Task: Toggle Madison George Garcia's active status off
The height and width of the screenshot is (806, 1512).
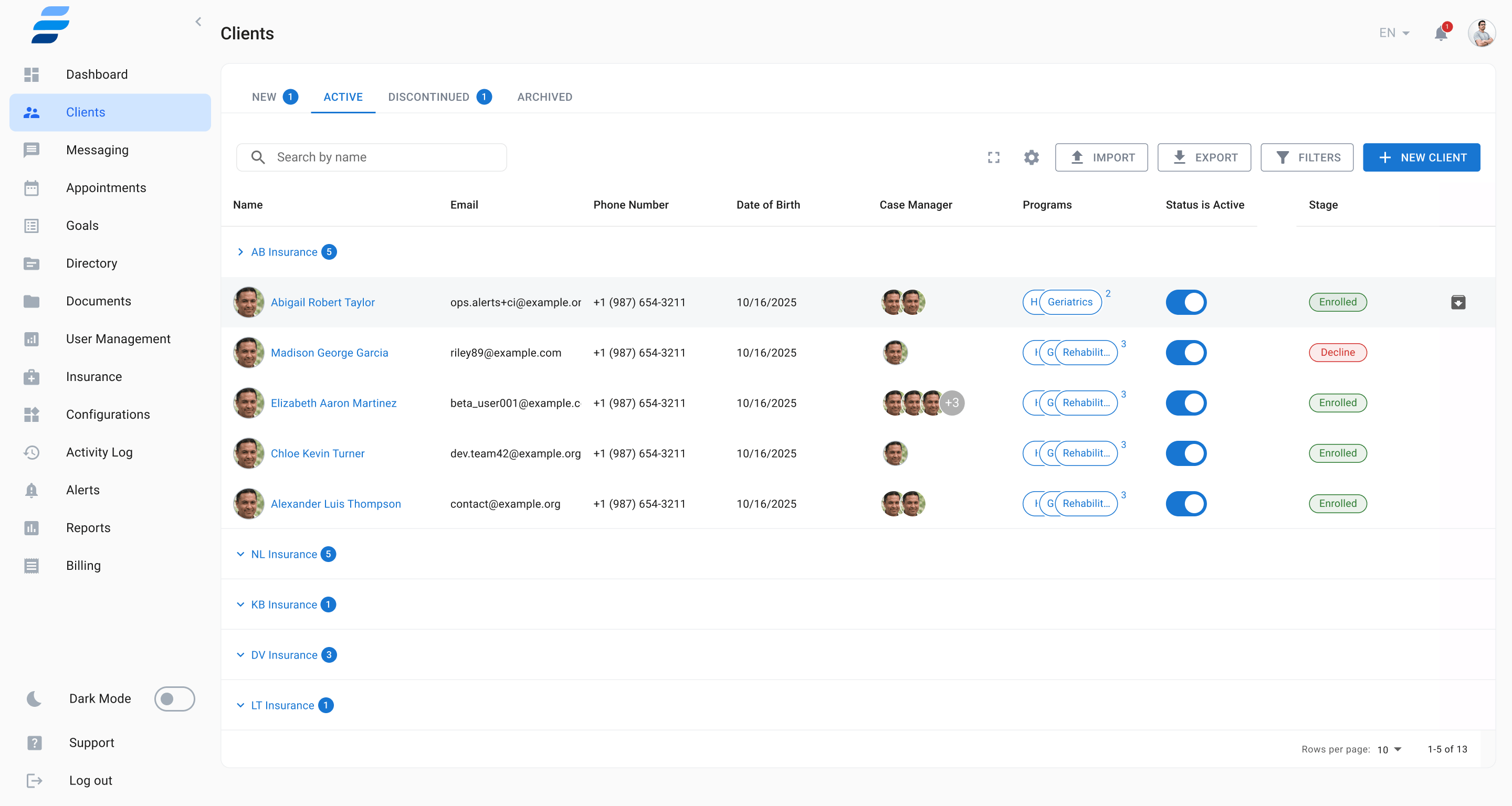Action: point(1185,353)
